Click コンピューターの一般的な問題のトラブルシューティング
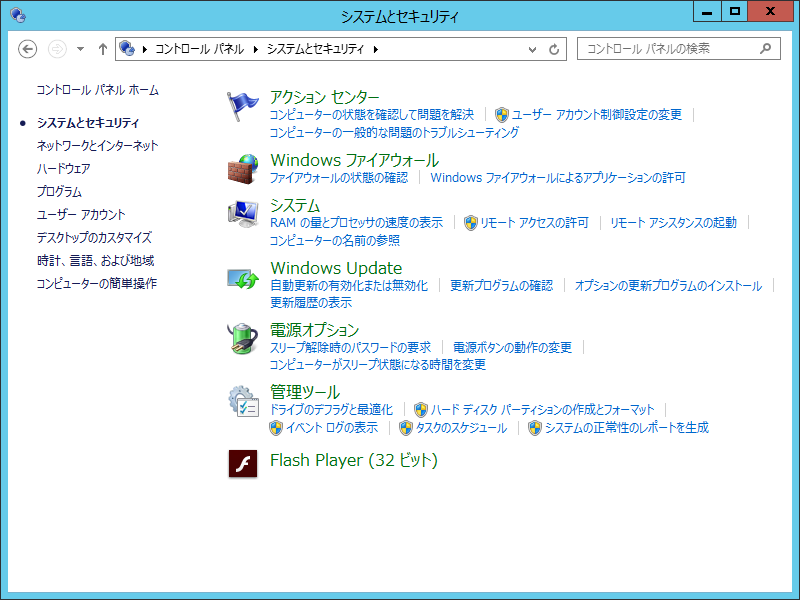 [394, 133]
